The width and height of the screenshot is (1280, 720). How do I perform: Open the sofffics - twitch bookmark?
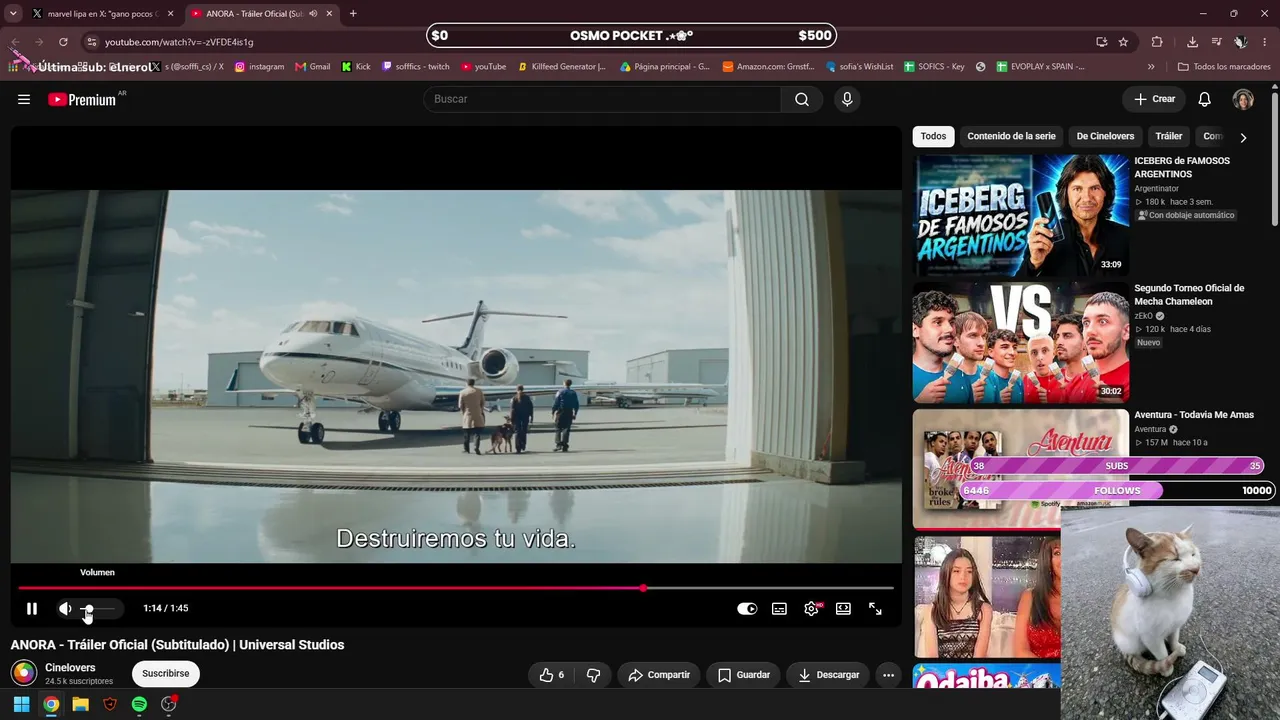(416, 67)
